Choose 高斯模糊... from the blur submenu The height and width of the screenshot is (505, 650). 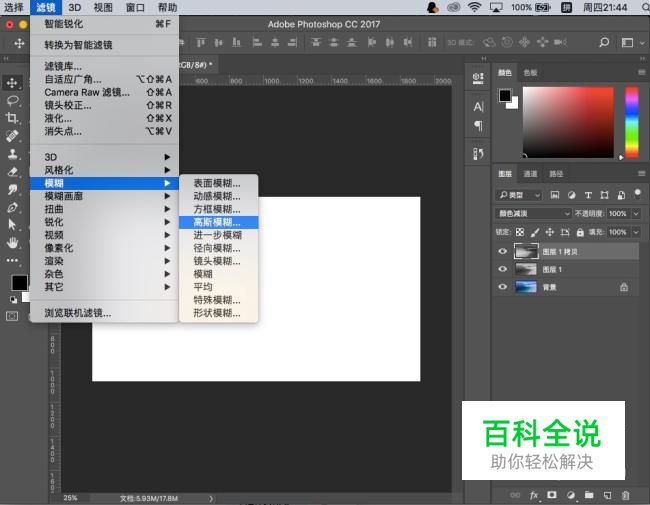coord(217,222)
